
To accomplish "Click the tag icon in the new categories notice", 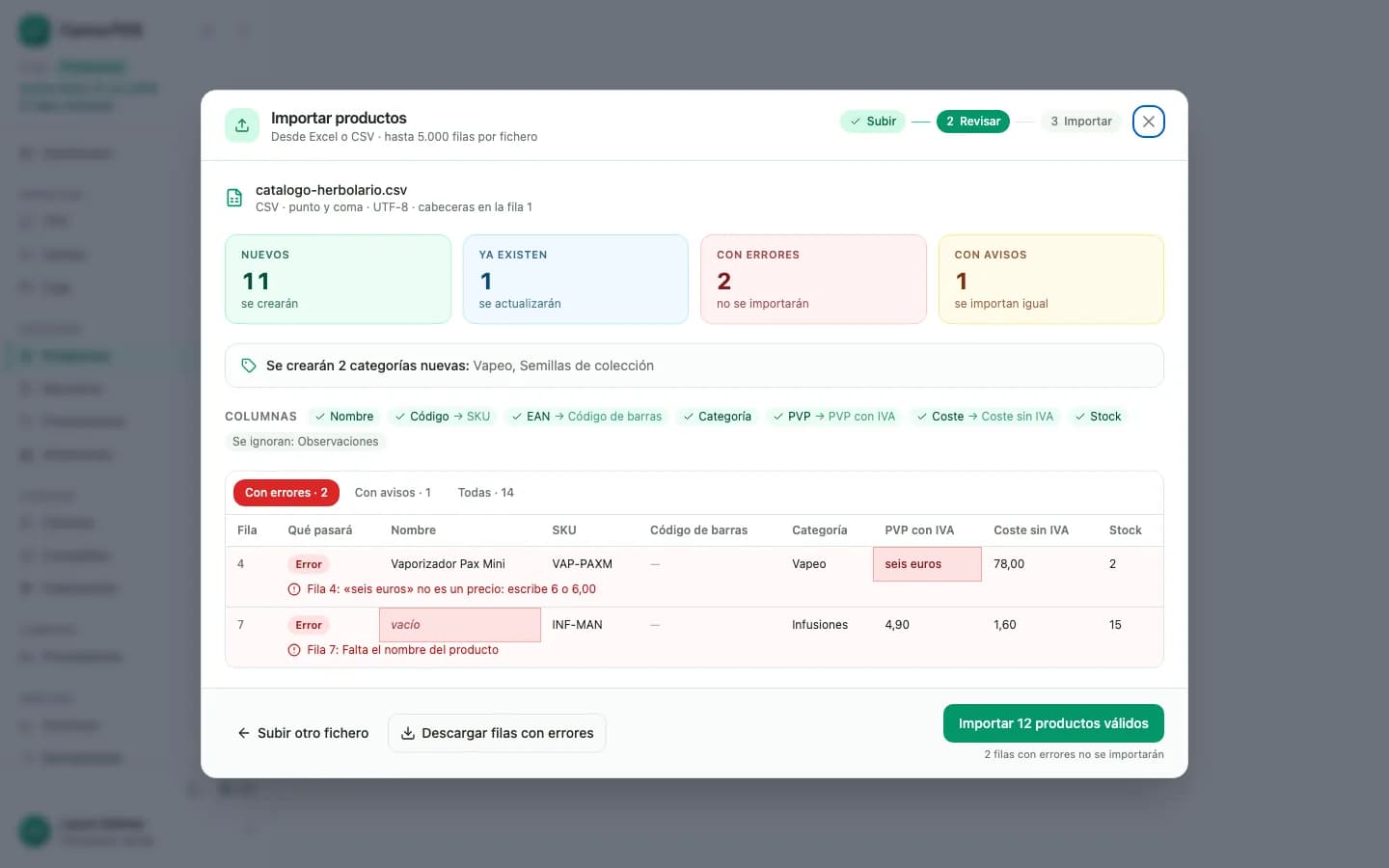I will click(x=249, y=366).
